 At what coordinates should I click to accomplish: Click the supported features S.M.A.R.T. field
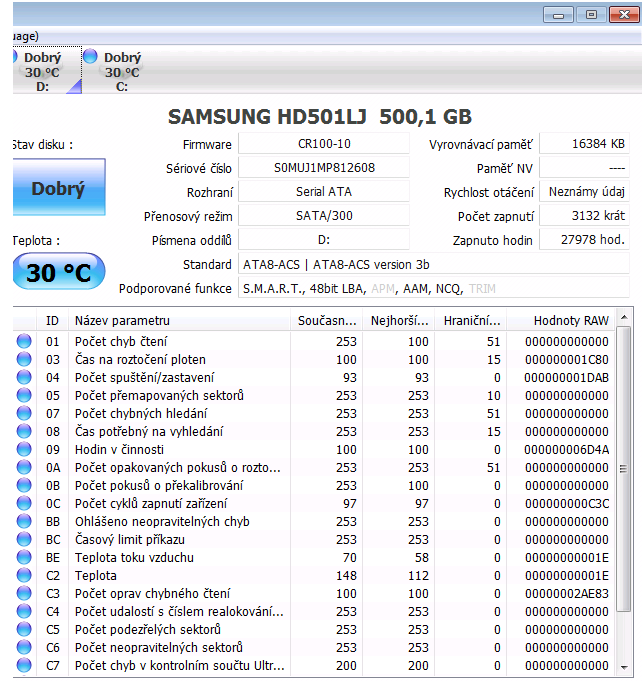pos(434,288)
